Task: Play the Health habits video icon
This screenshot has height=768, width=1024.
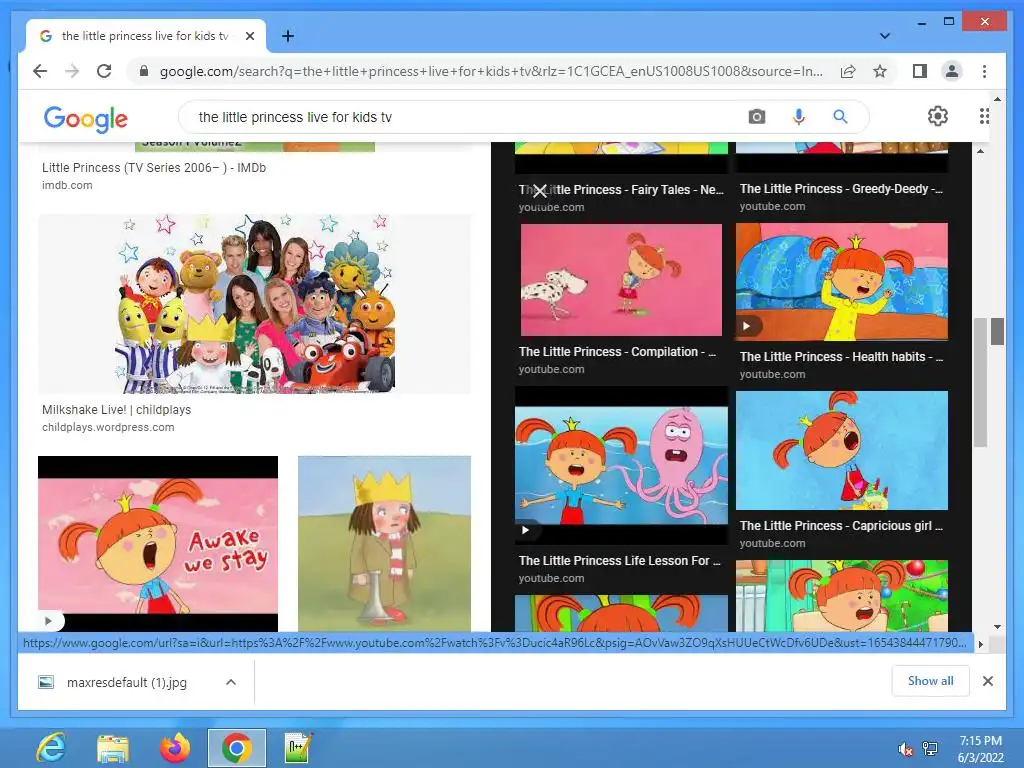Action: (747, 326)
